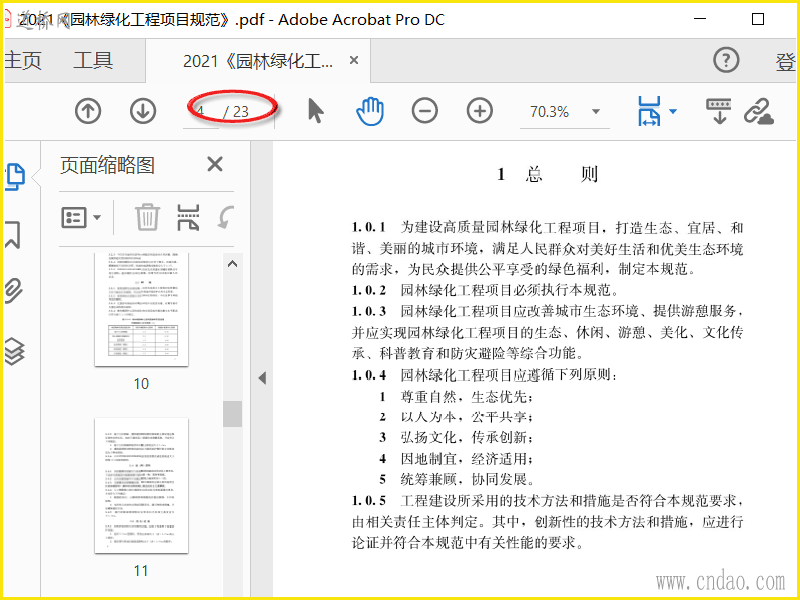Click the line '尊重自然,生态优先'
This screenshot has height=600, width=800.
(467, 396)
